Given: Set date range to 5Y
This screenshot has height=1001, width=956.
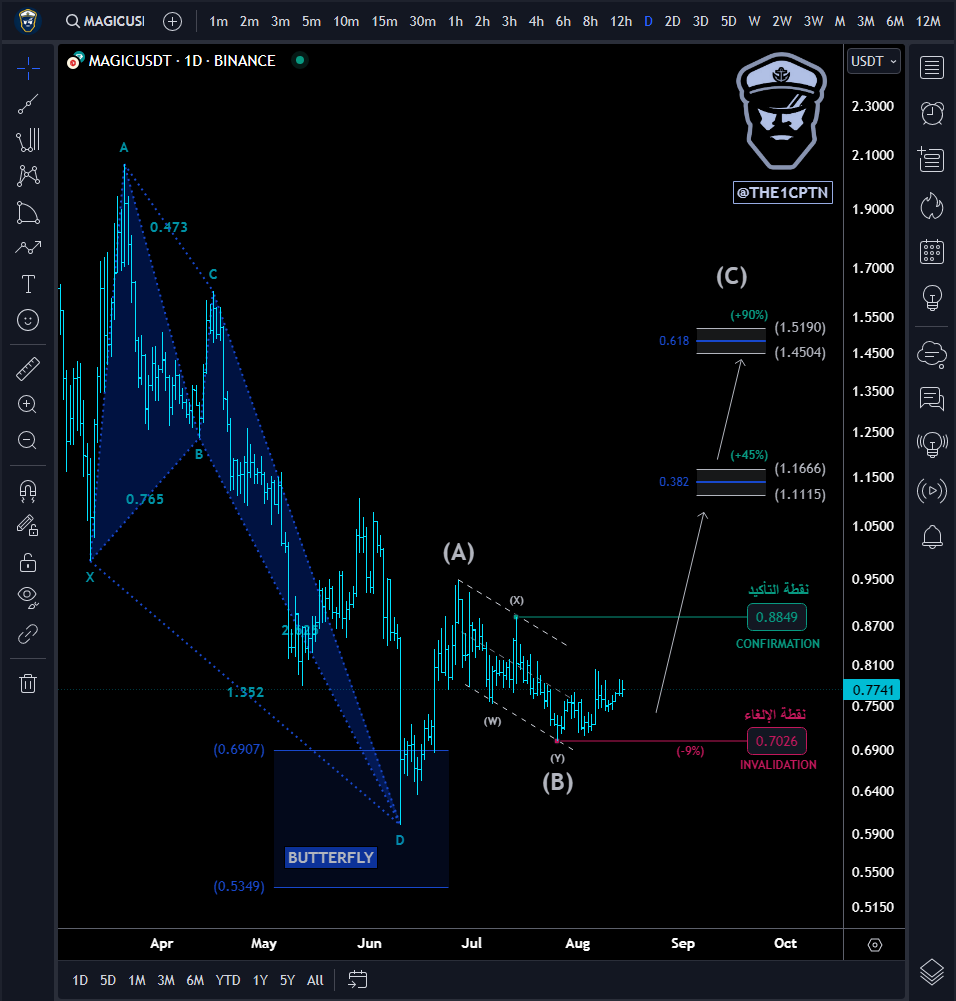Looking at the screenshot, I should 287,980.
